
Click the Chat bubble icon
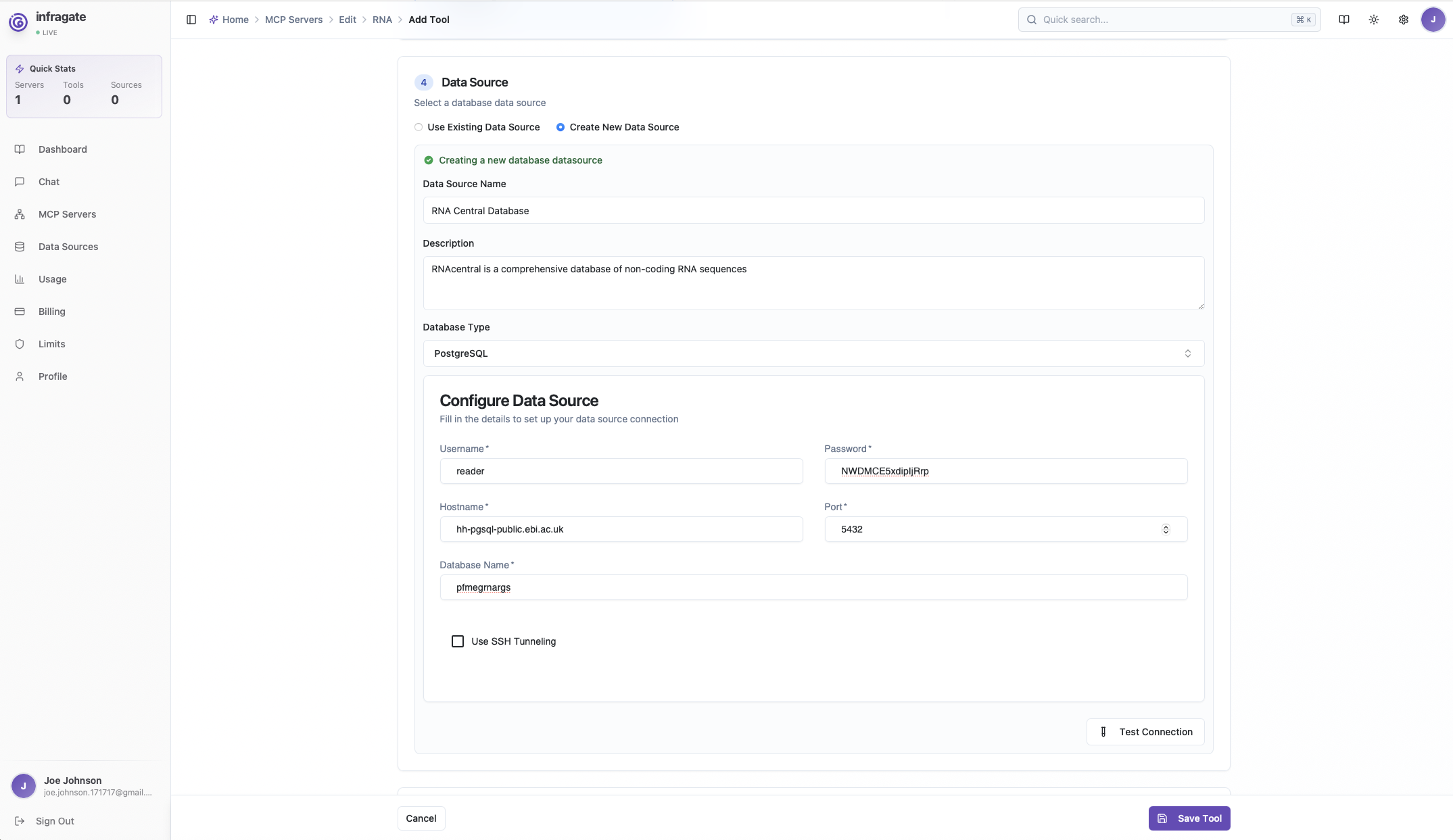tap(20, 182)
